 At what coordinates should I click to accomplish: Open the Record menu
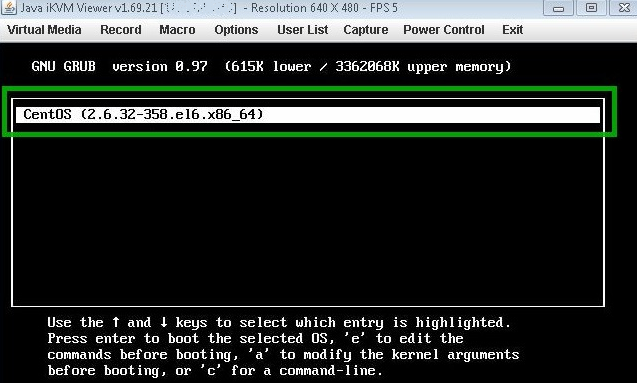[x=121, y=30]
